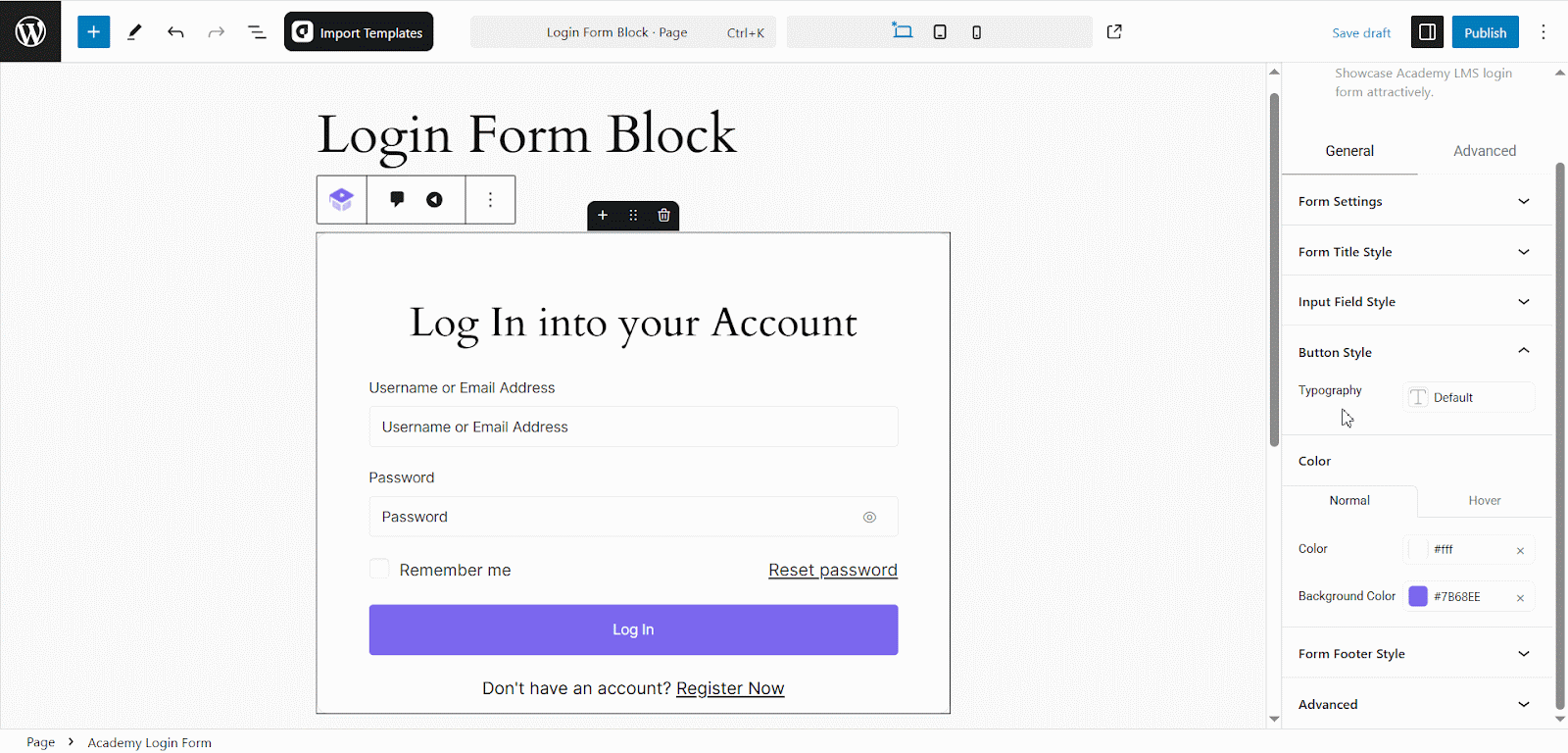Expand the Form Settings section
Screen dimensions: 1568x753
[x=1414, y=201]
